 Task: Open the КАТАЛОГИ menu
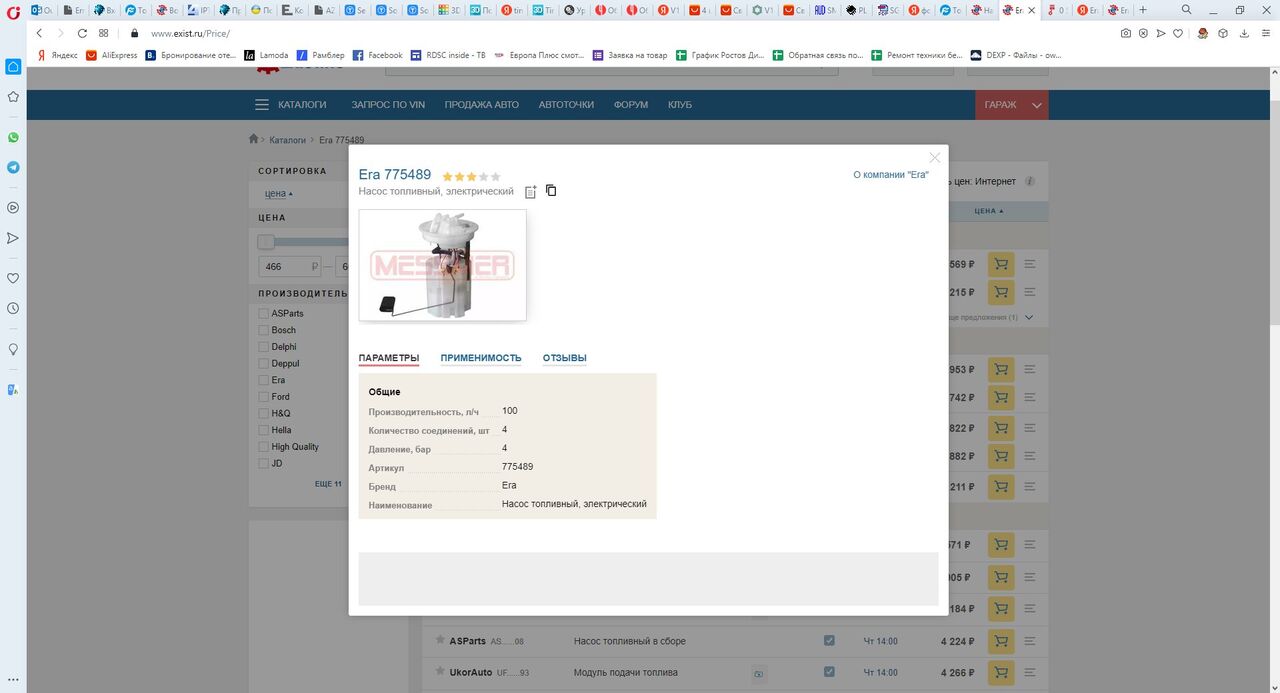[x=291, y=105]
